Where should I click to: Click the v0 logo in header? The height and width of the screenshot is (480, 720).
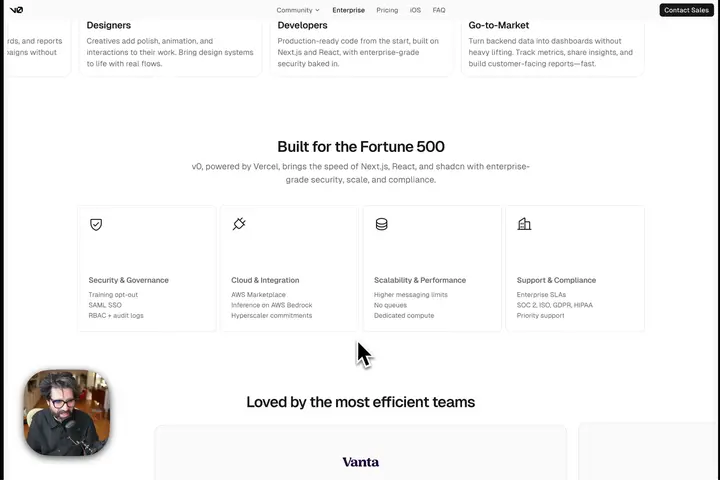pyautogui.click(x=16, y=10)
